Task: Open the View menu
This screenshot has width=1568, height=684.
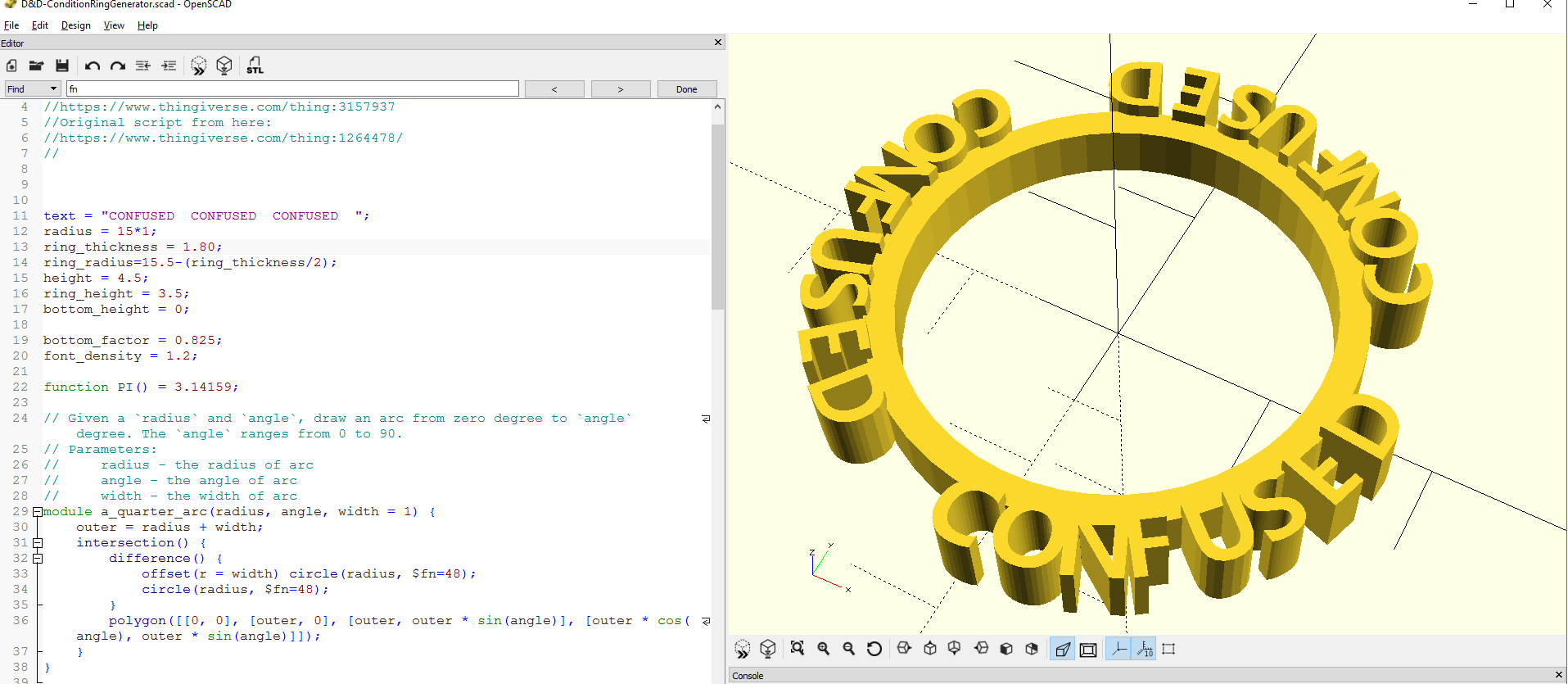Action: [x=114, y=25]
